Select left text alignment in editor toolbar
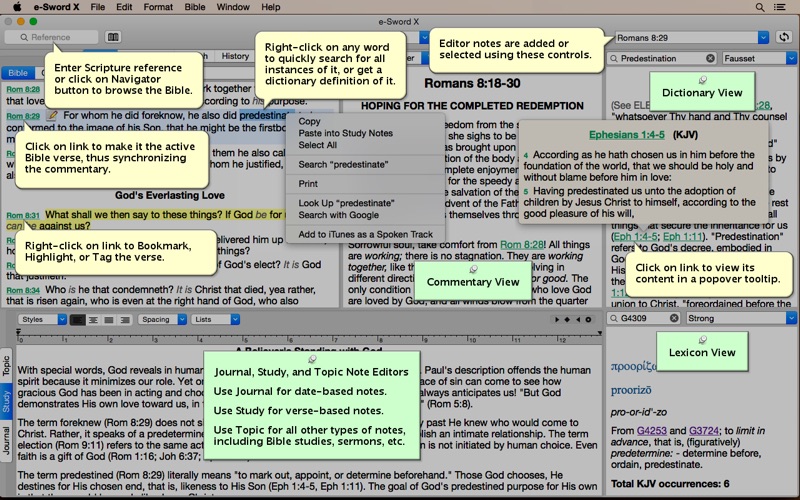 point(78,320)
